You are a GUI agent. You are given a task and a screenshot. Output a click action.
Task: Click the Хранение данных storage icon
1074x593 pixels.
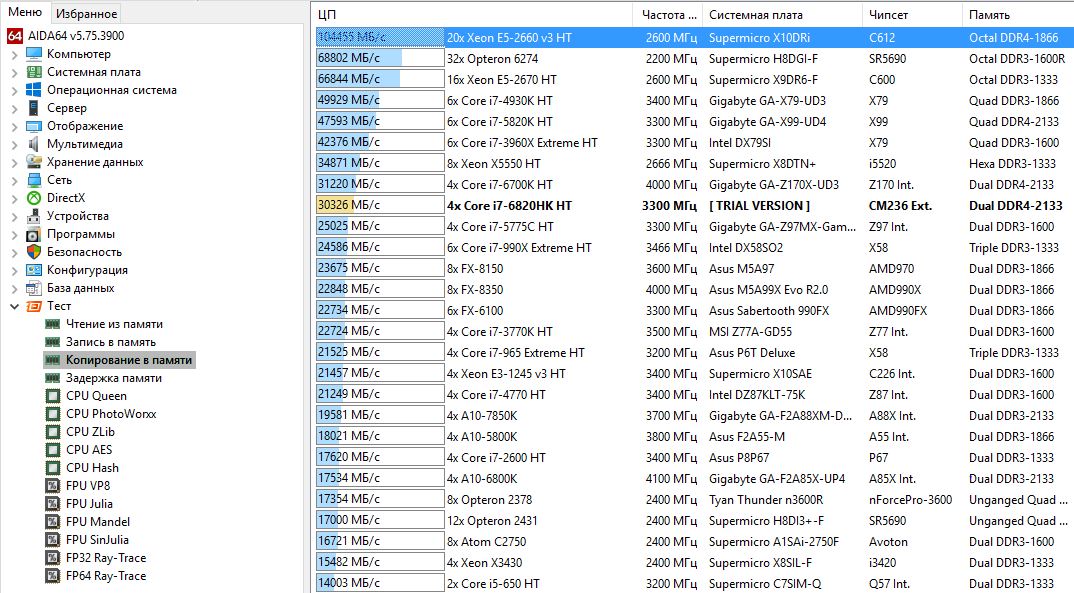point(34,162)
